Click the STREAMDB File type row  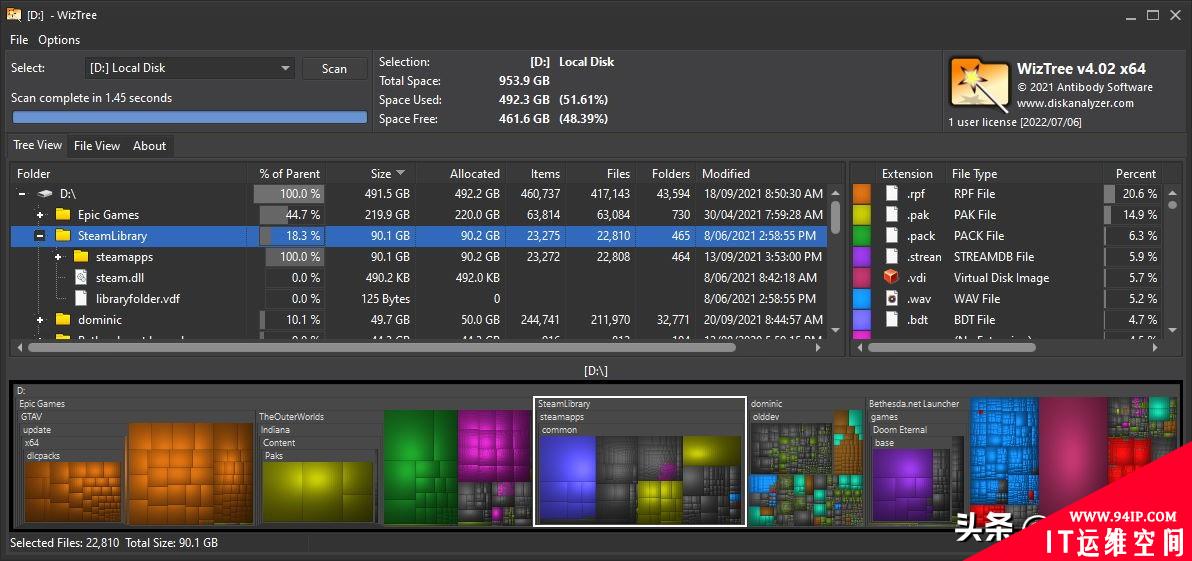coord(1006,257)
